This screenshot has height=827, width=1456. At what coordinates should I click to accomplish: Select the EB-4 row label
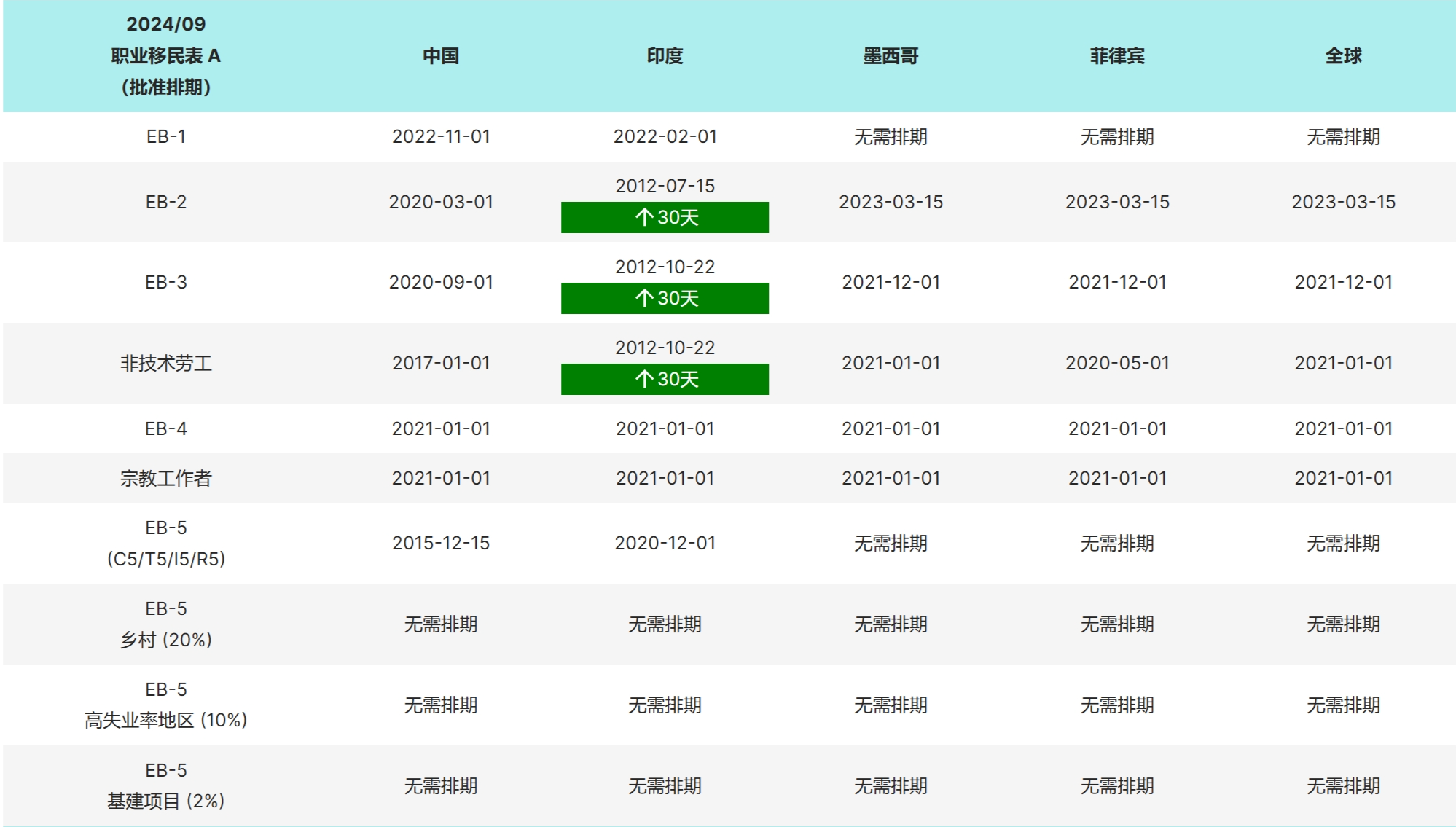(x=166, y=428)
